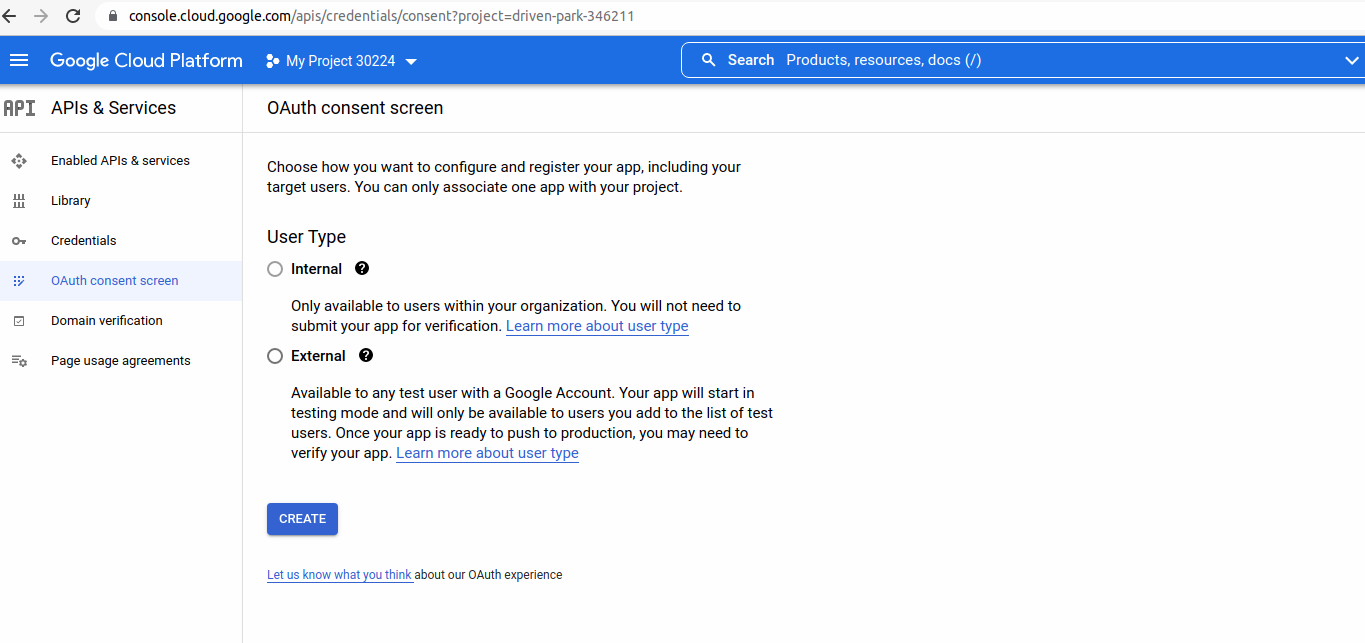
Task: Open Learn more link under External
Action: (x=487, y=454)
